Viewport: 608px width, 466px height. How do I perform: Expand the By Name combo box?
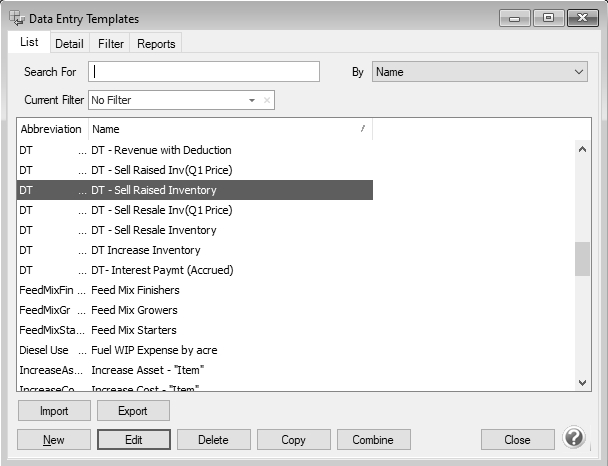[580, 72]
